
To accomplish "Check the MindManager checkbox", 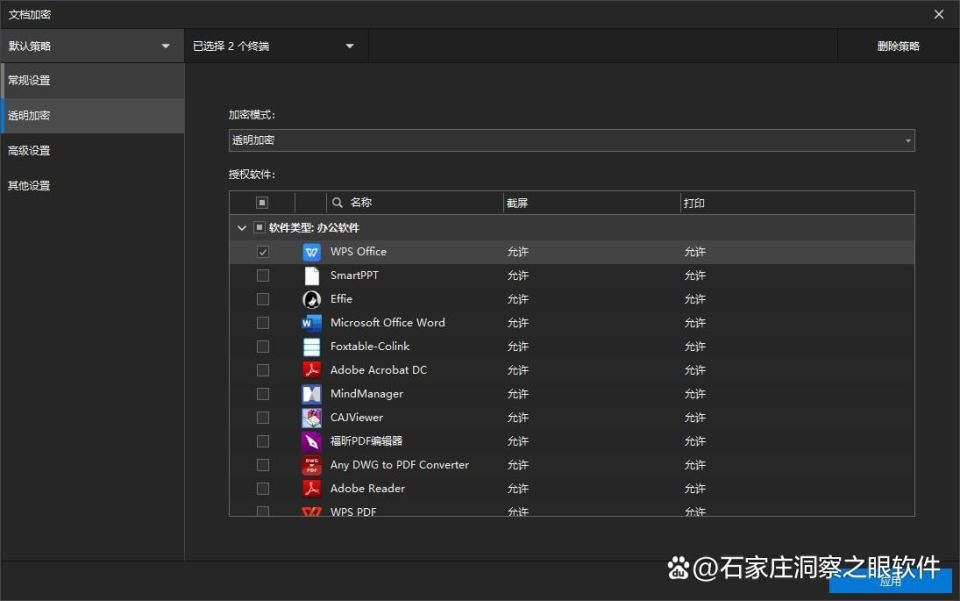I will click(x=263, y=394).
